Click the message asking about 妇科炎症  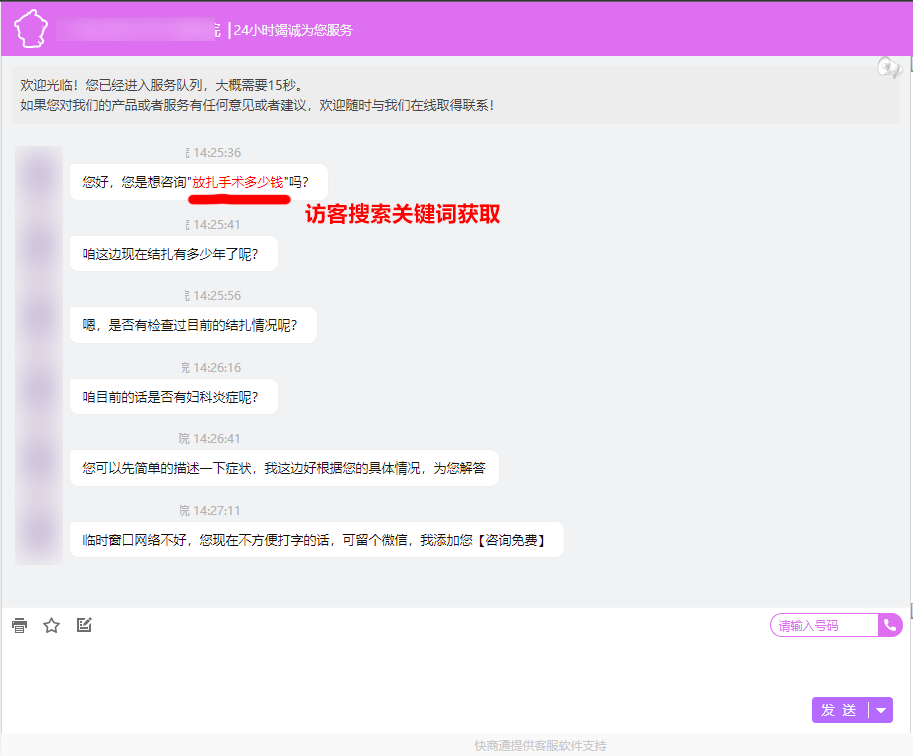(173, 397)
